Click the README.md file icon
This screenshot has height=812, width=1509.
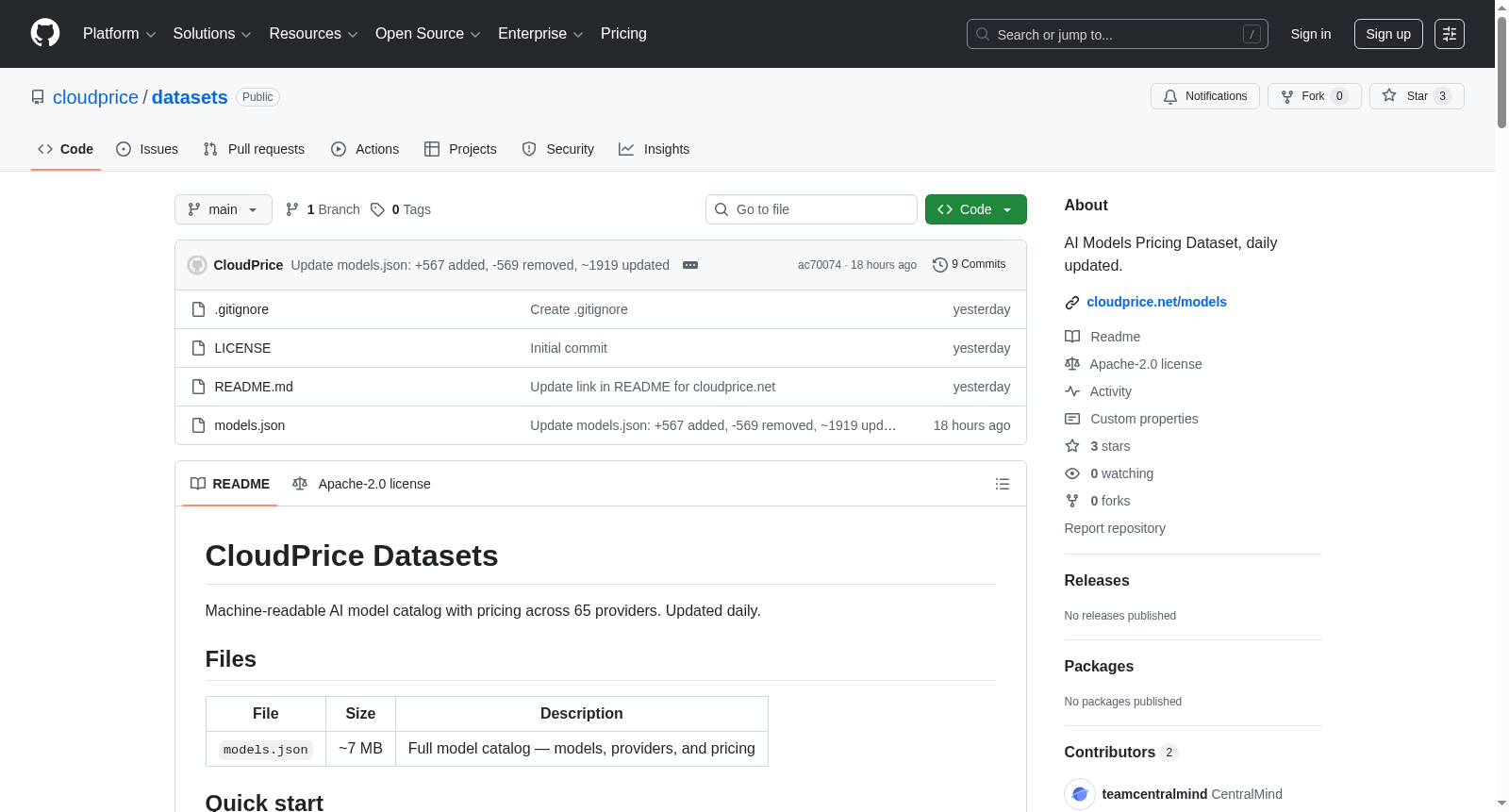[198, 387]
